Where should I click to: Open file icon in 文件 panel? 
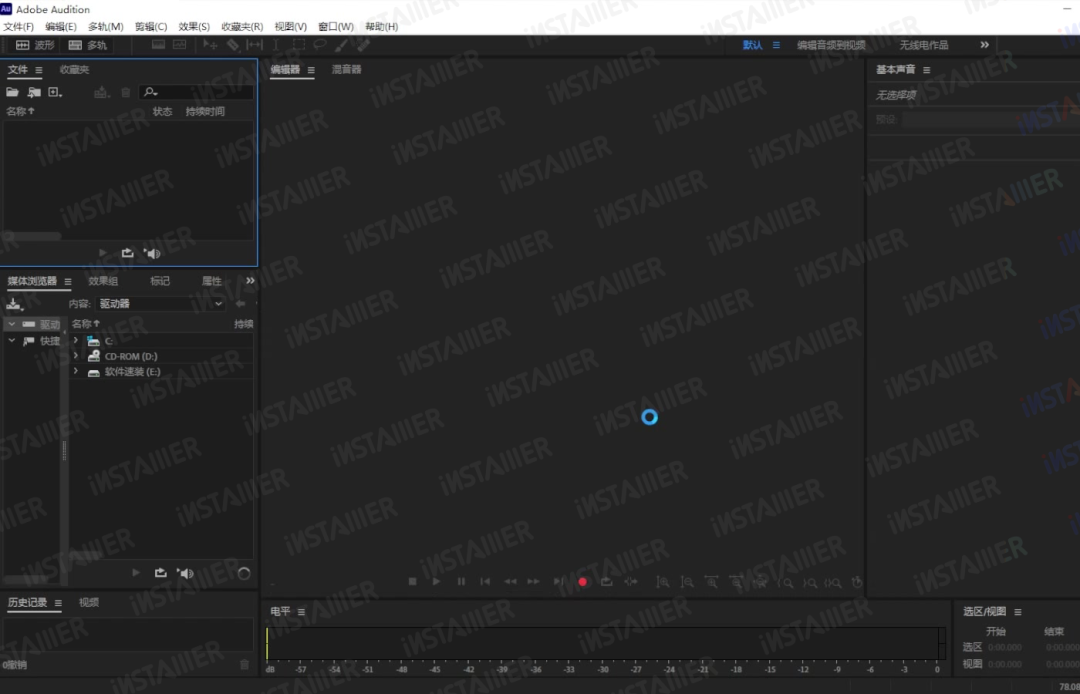coord(12,92)
